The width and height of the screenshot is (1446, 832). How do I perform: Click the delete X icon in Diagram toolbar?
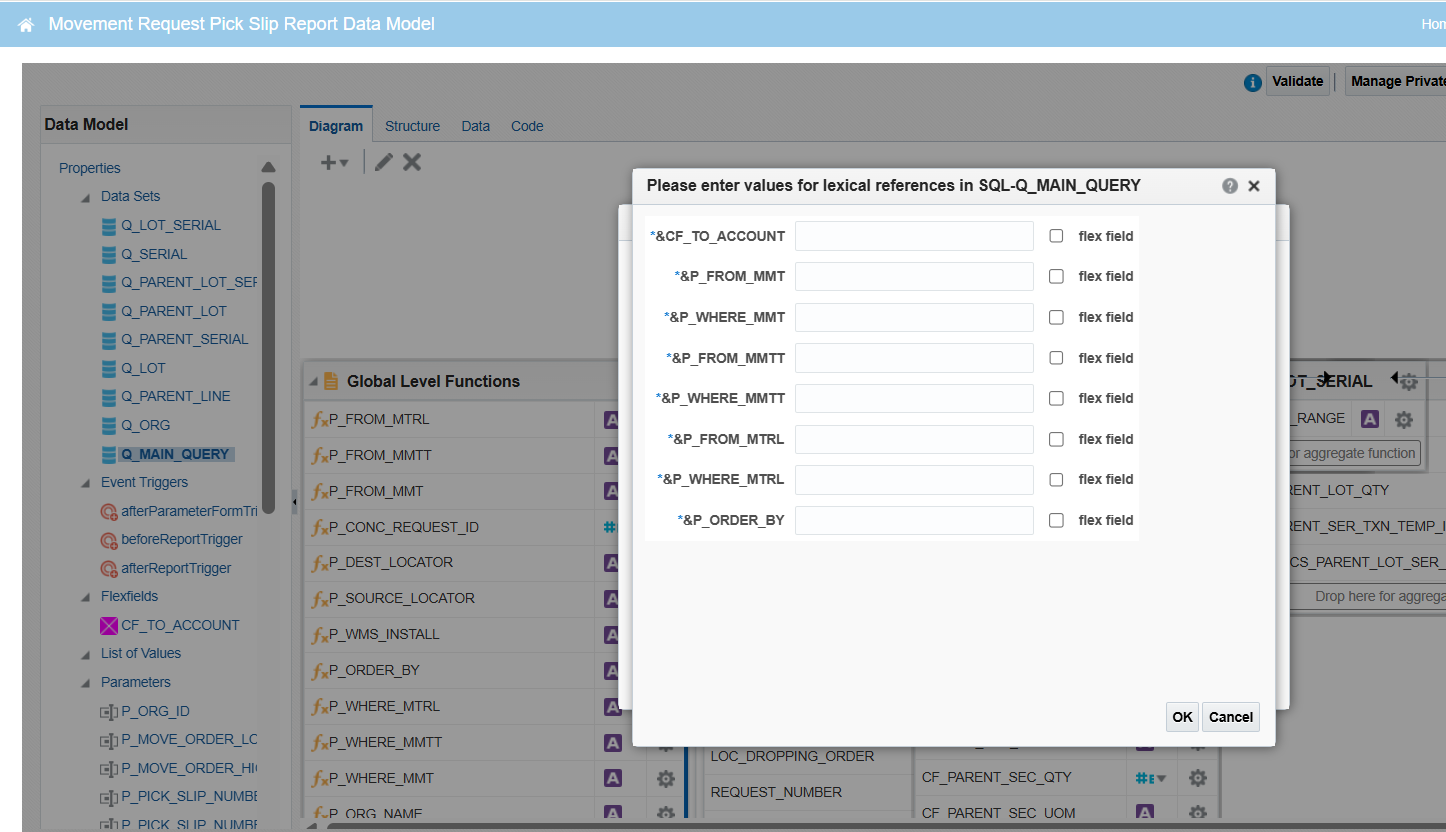[x=412, y=162]
